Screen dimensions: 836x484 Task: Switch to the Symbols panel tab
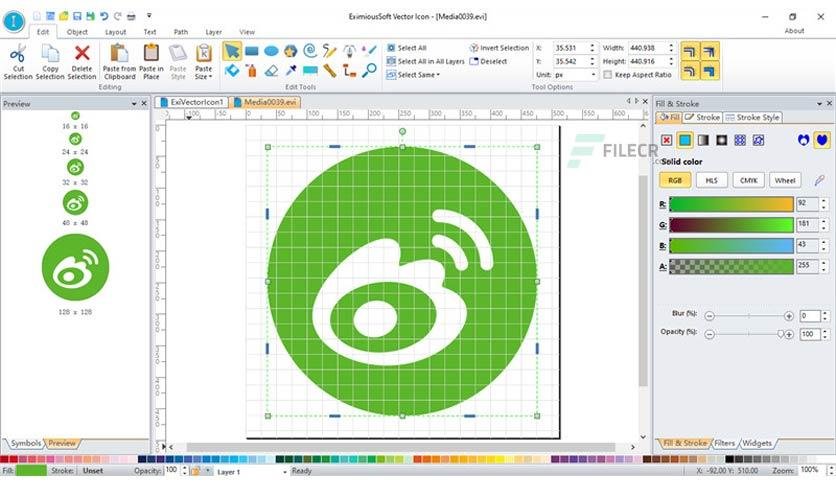[x=25, y=443]
